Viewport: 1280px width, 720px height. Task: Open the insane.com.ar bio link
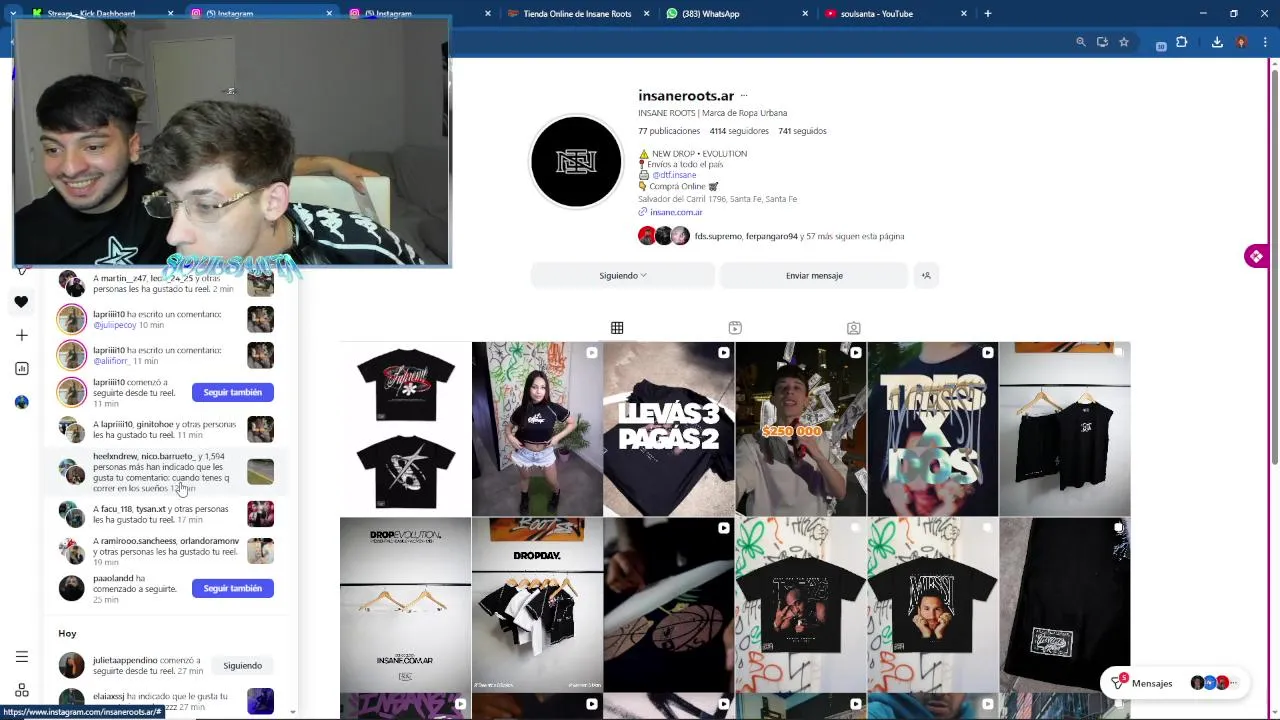pos(676,212)
